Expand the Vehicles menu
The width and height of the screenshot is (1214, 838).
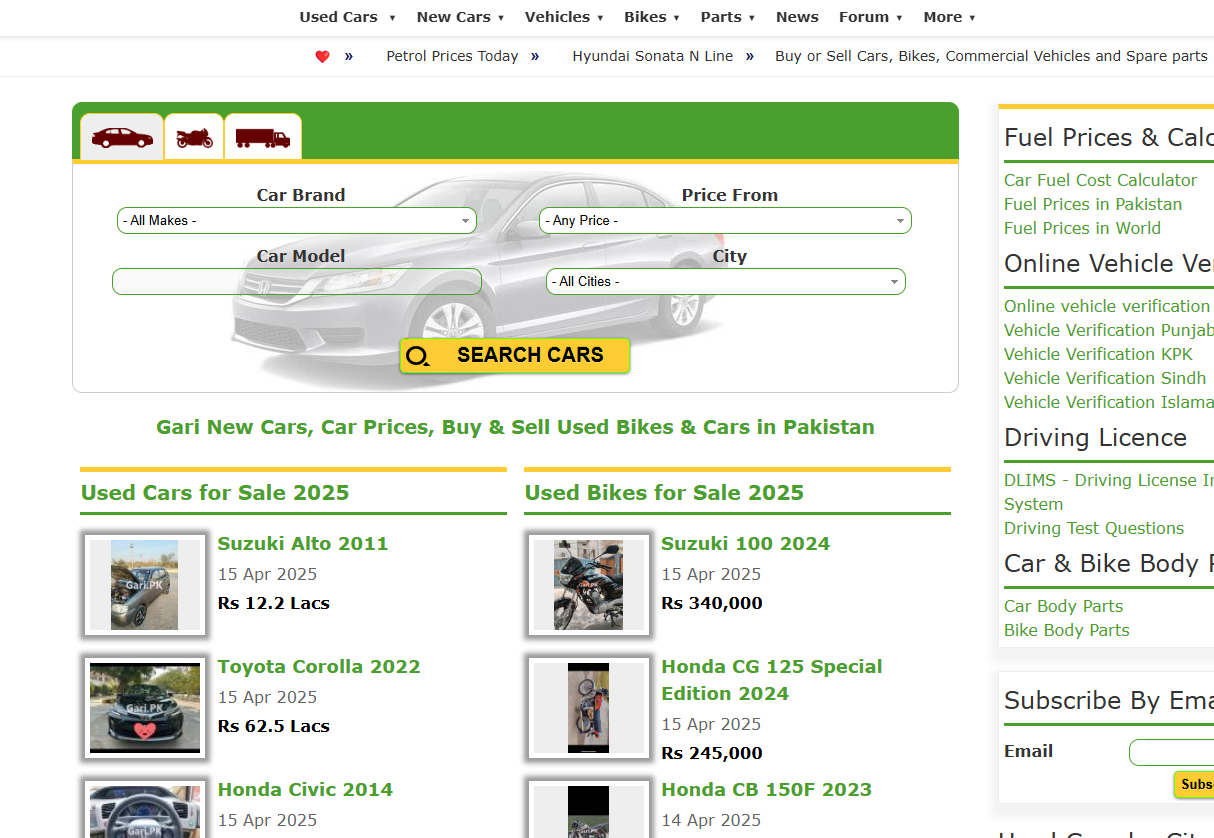click(564, 17)
